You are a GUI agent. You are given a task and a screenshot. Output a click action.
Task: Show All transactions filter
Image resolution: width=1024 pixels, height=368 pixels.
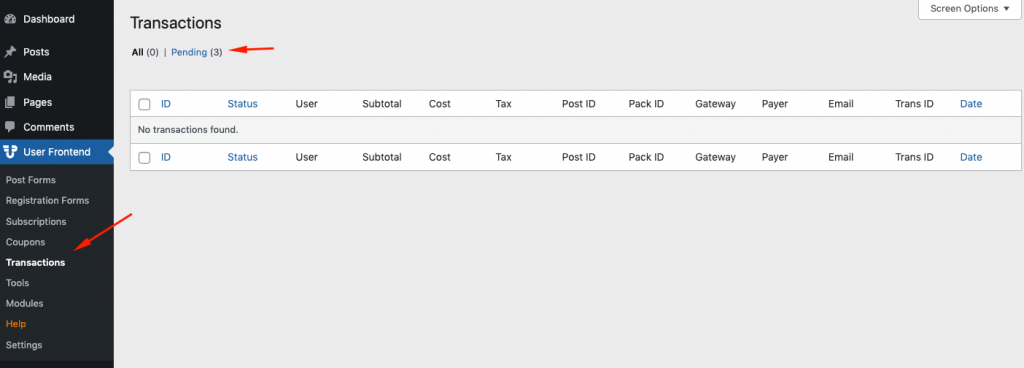(137, 52)
